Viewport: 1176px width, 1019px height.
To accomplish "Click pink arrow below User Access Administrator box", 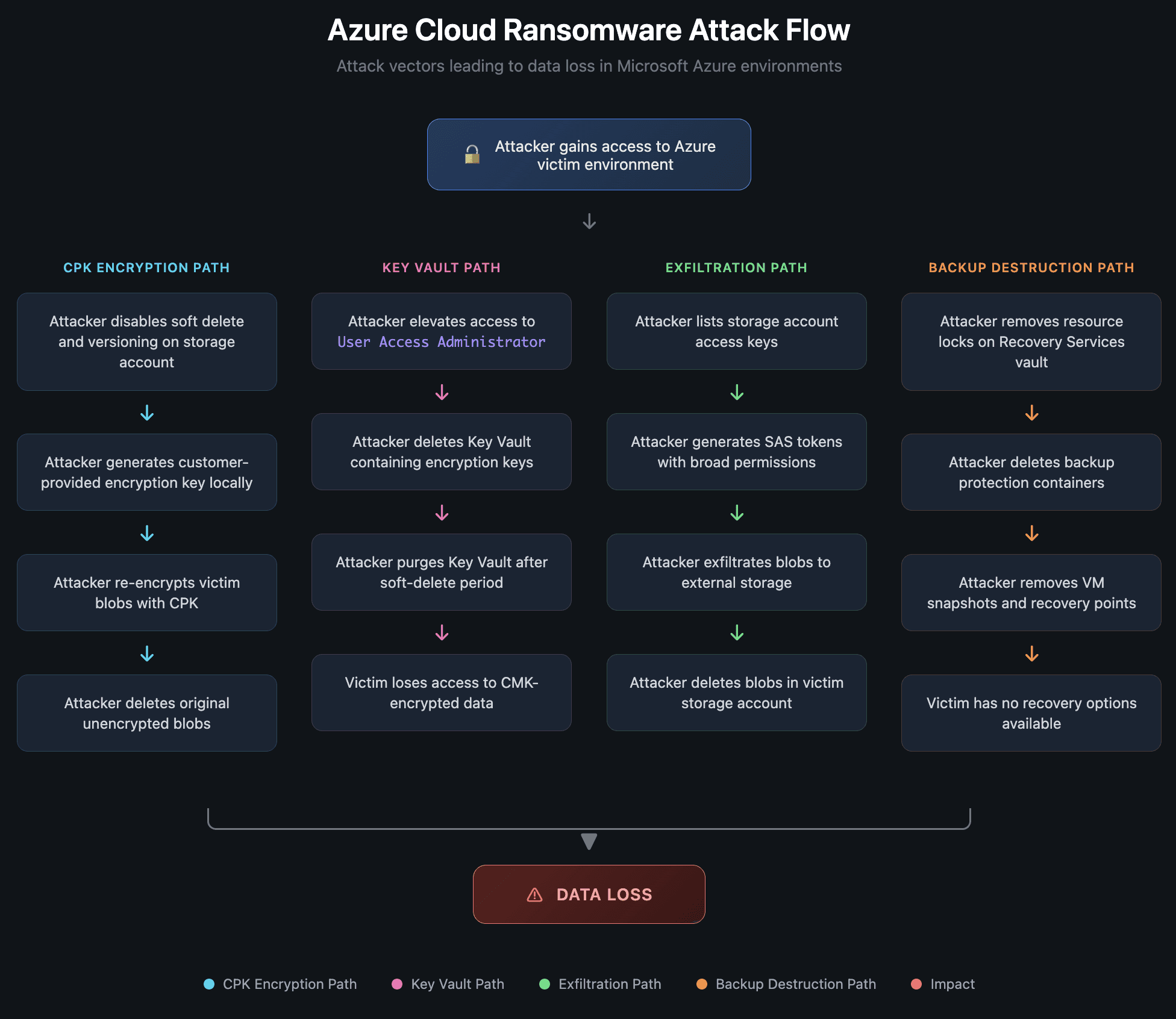I will [442, 393].
